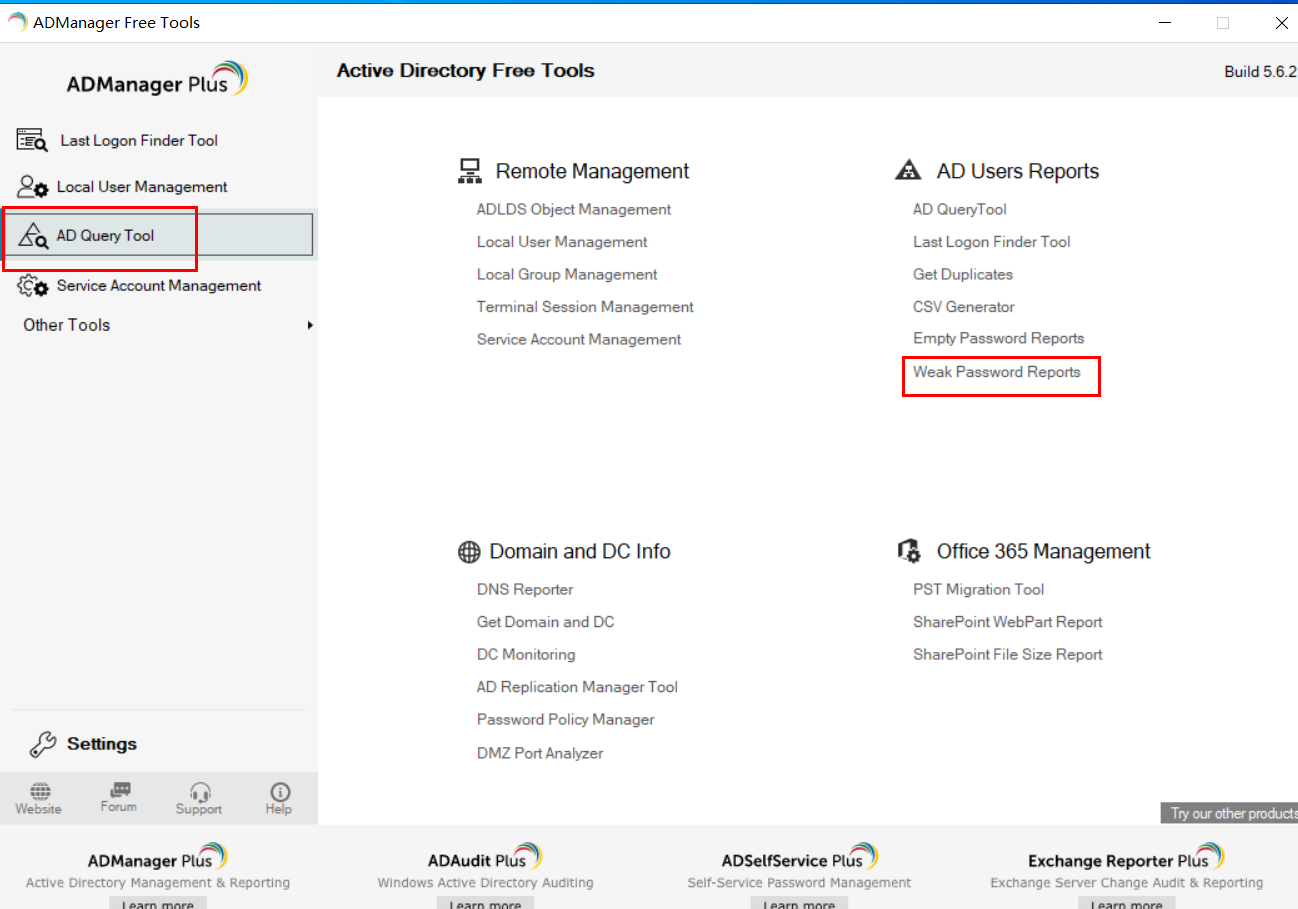Click the Office 365 Management section icon
Viewport: 1298px width, 909px height.
(x=908, y=552)
